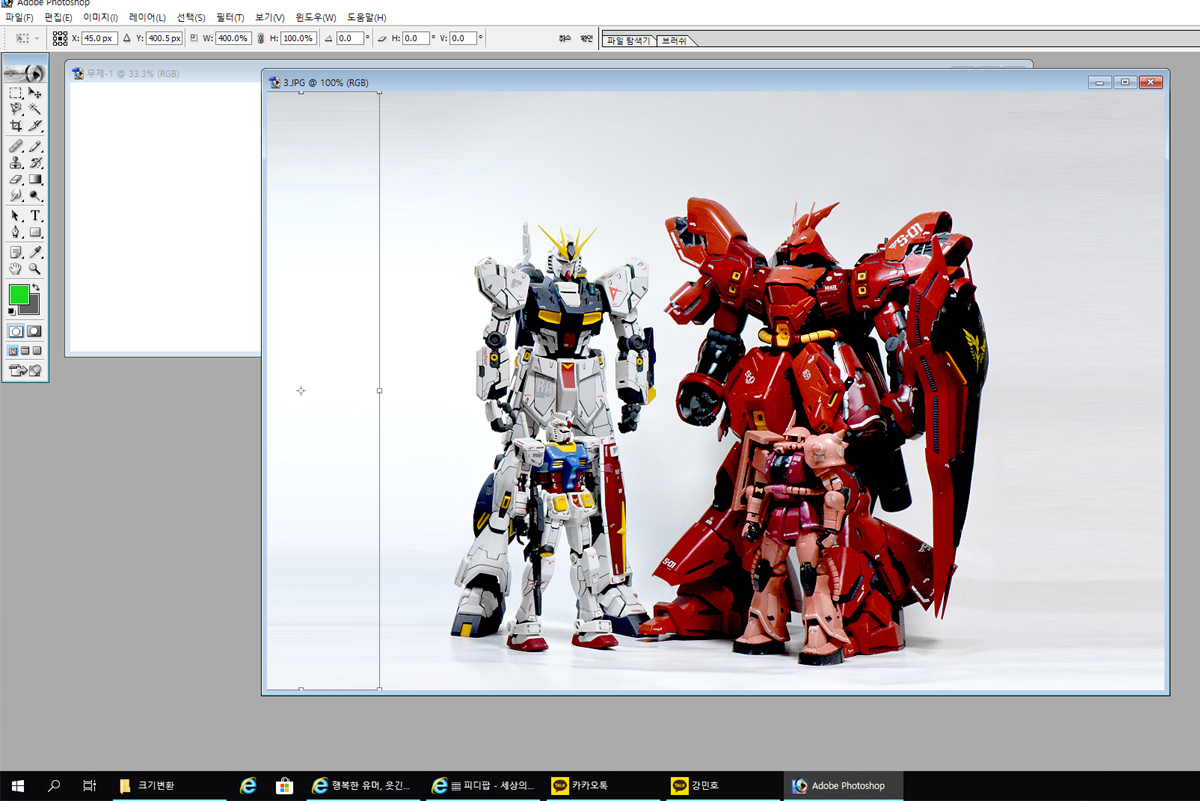The image size is (1200, 801).
Task: Select the Slice tool
Action: pos(35,126)
